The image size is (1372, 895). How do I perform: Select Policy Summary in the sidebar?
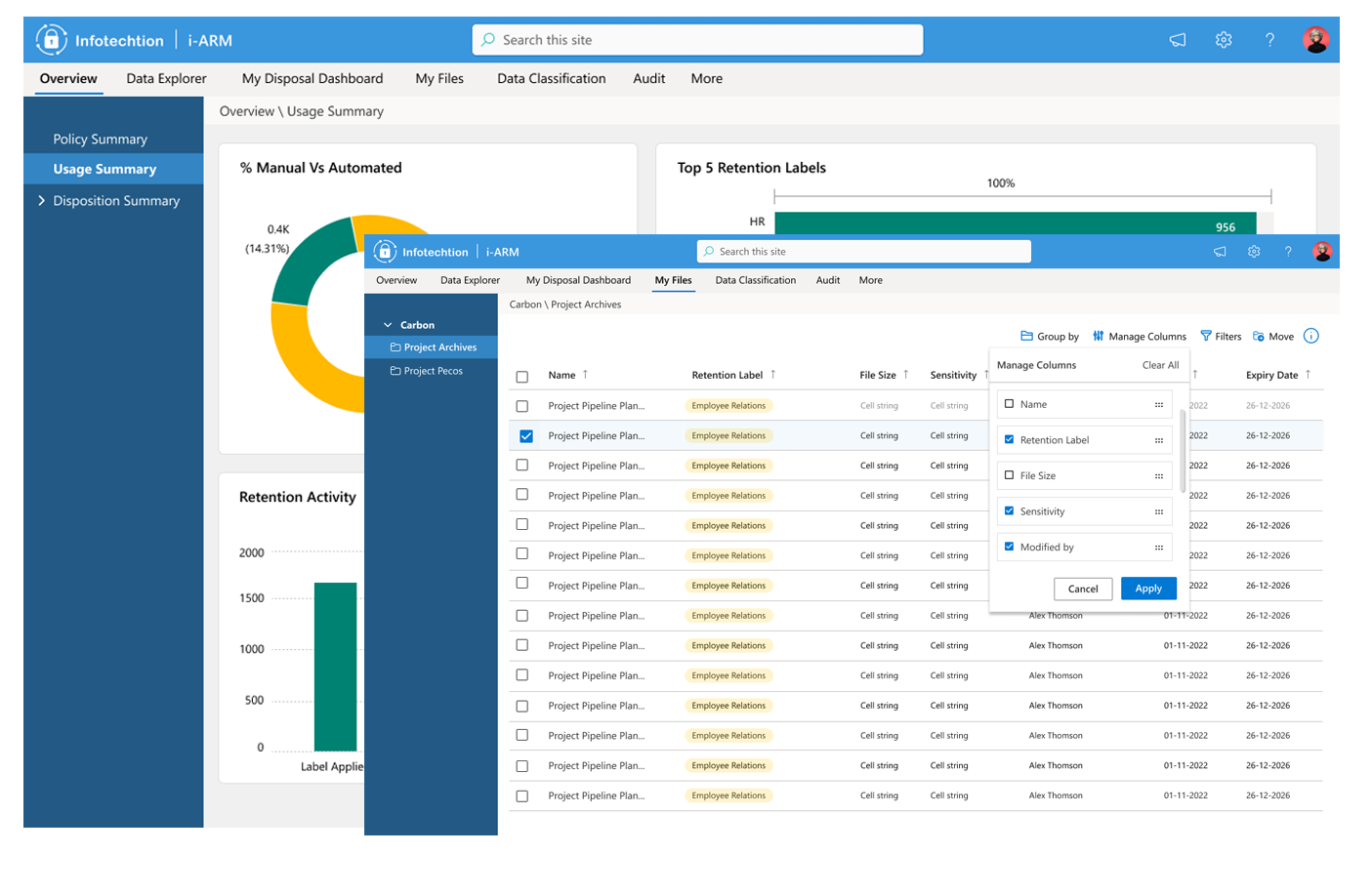coord(101,140)
